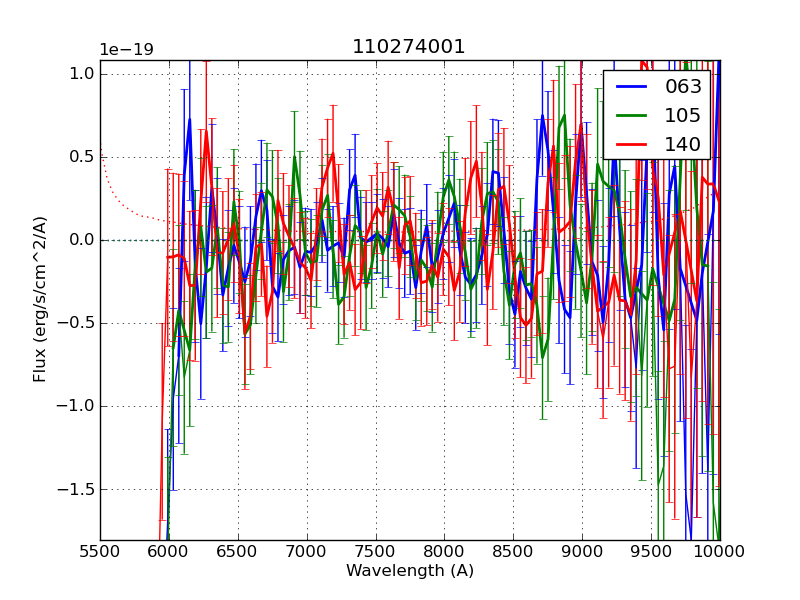The width and height of the screenshot is (800, 600).
Task: Click the 8500 x-axis tick label
Action: coord(513,552)
